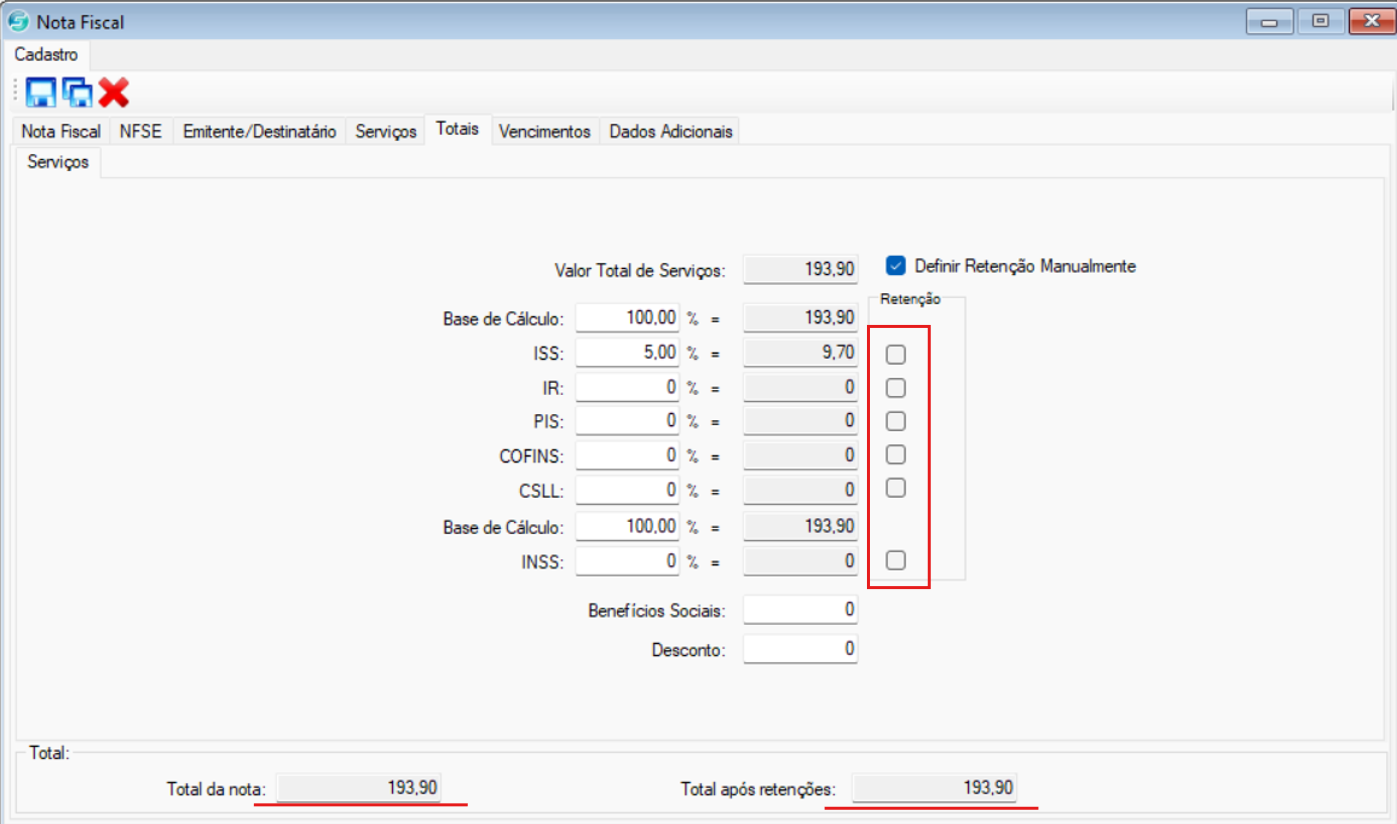Open the Emitente/Destinatário tab
The height and width of the screenshot is (824, 1397).
pos(259,131)
